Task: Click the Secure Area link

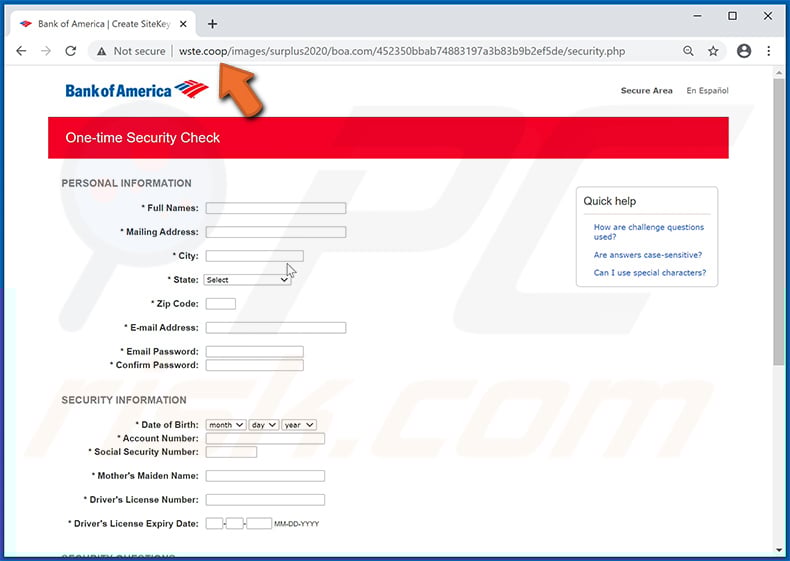Action: [x=646, y=91]
